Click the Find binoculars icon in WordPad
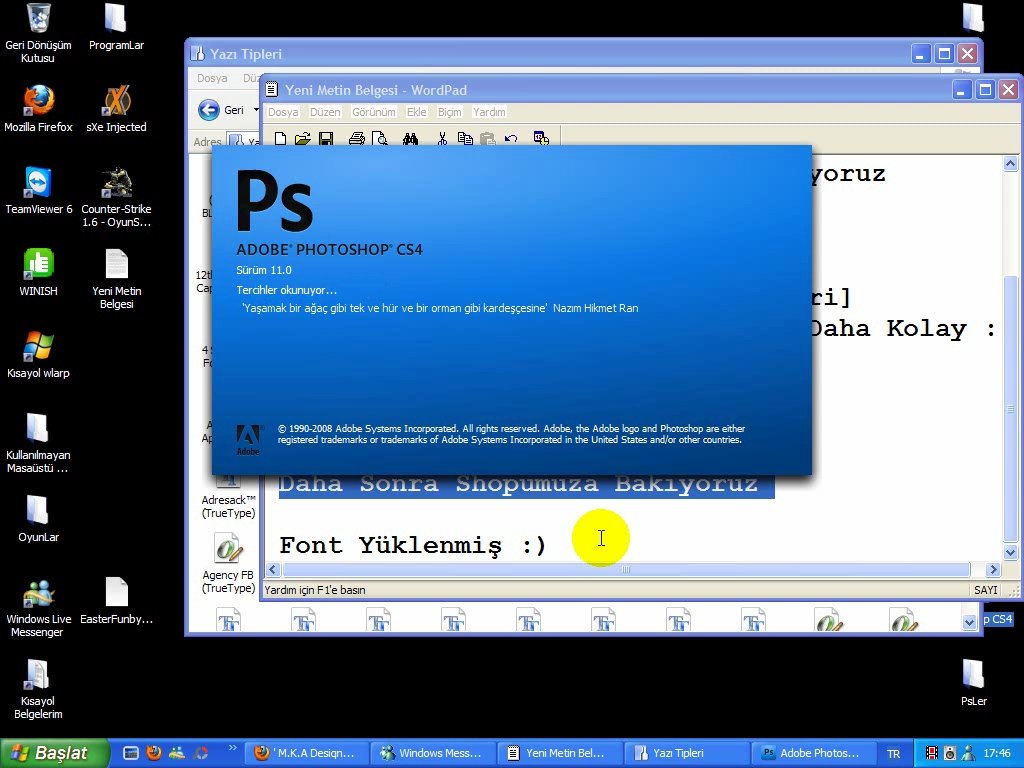Viewport: 1024px width, 768px height. click(x=410, y=138)
